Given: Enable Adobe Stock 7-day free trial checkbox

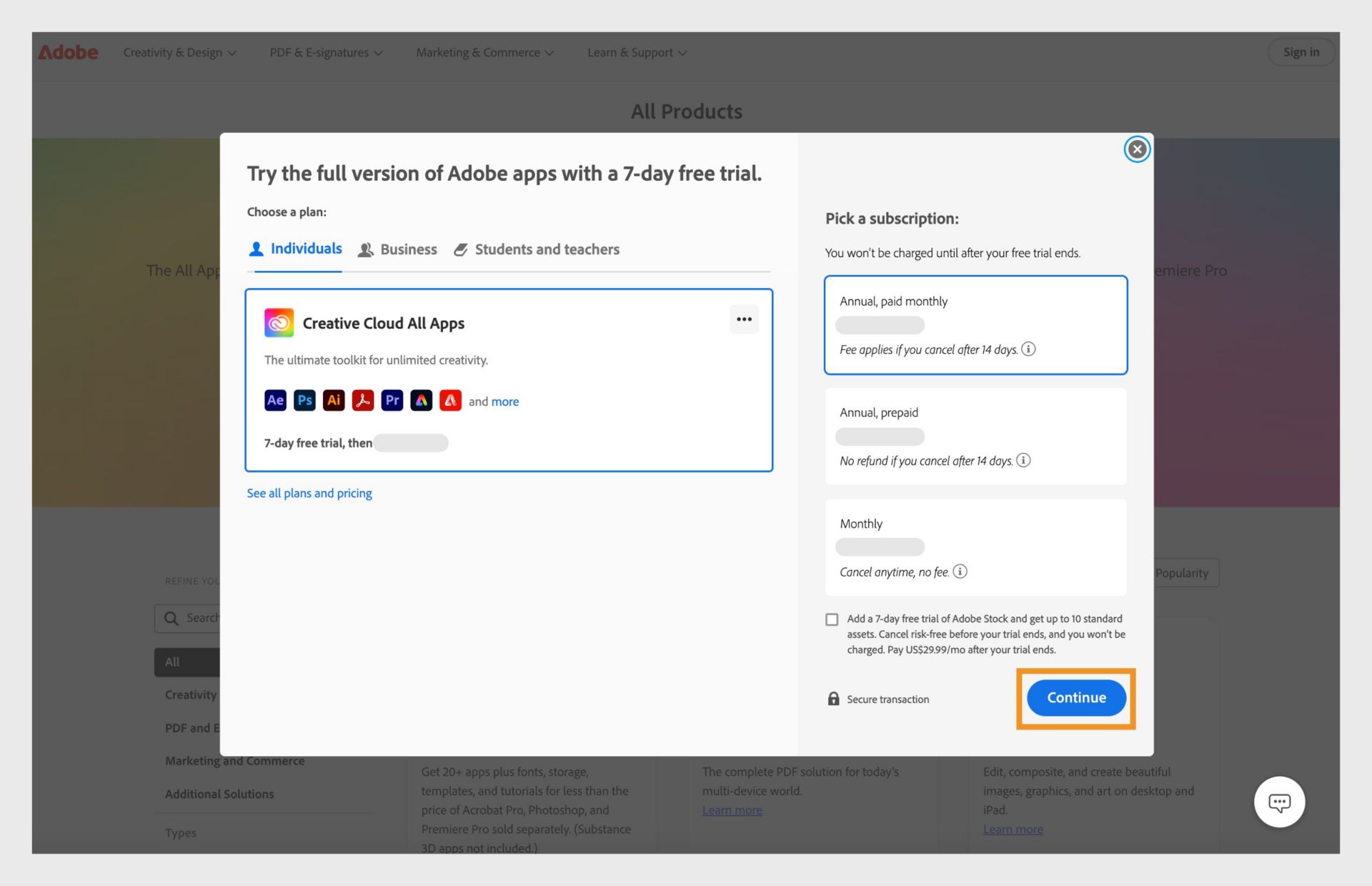Looking at the screenshot, I should click(x=831, y=619).
